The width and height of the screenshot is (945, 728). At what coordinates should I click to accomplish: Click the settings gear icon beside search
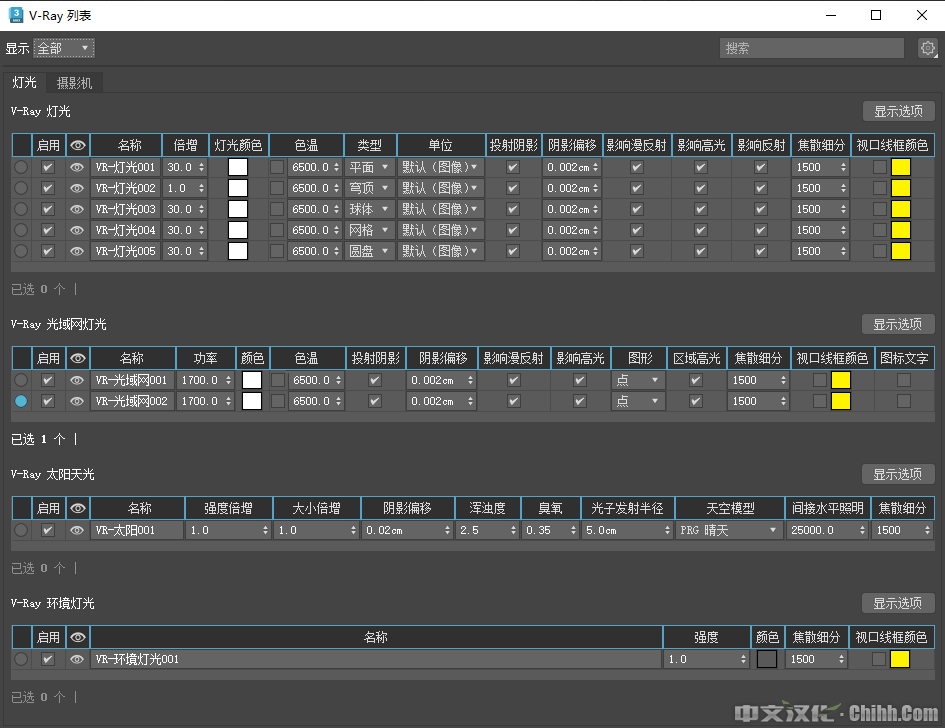pos(926,48)
